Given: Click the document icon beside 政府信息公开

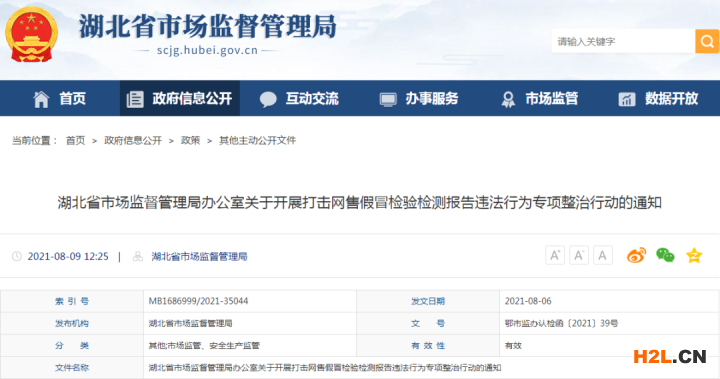Looking at the screenshot, I should pos(135,99).
